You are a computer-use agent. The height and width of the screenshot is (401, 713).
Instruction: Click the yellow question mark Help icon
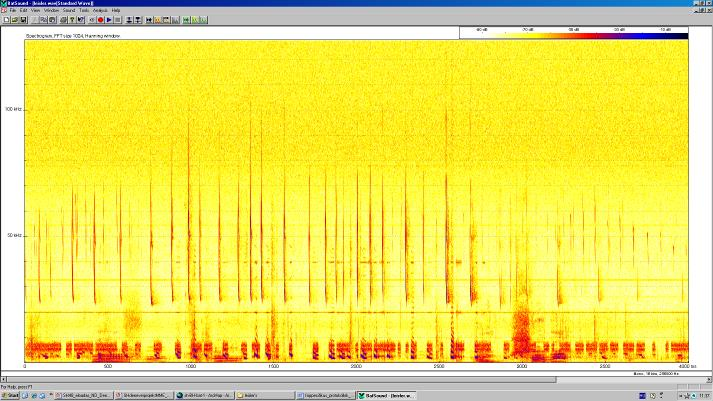[x=72, y=20]
